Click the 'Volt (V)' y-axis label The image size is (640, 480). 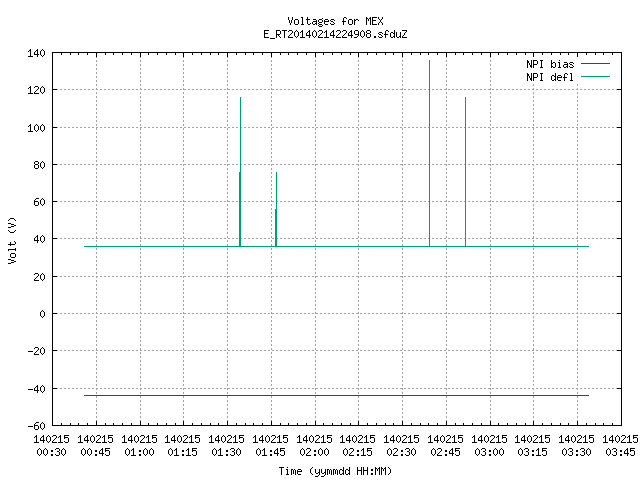coord(12,240)
